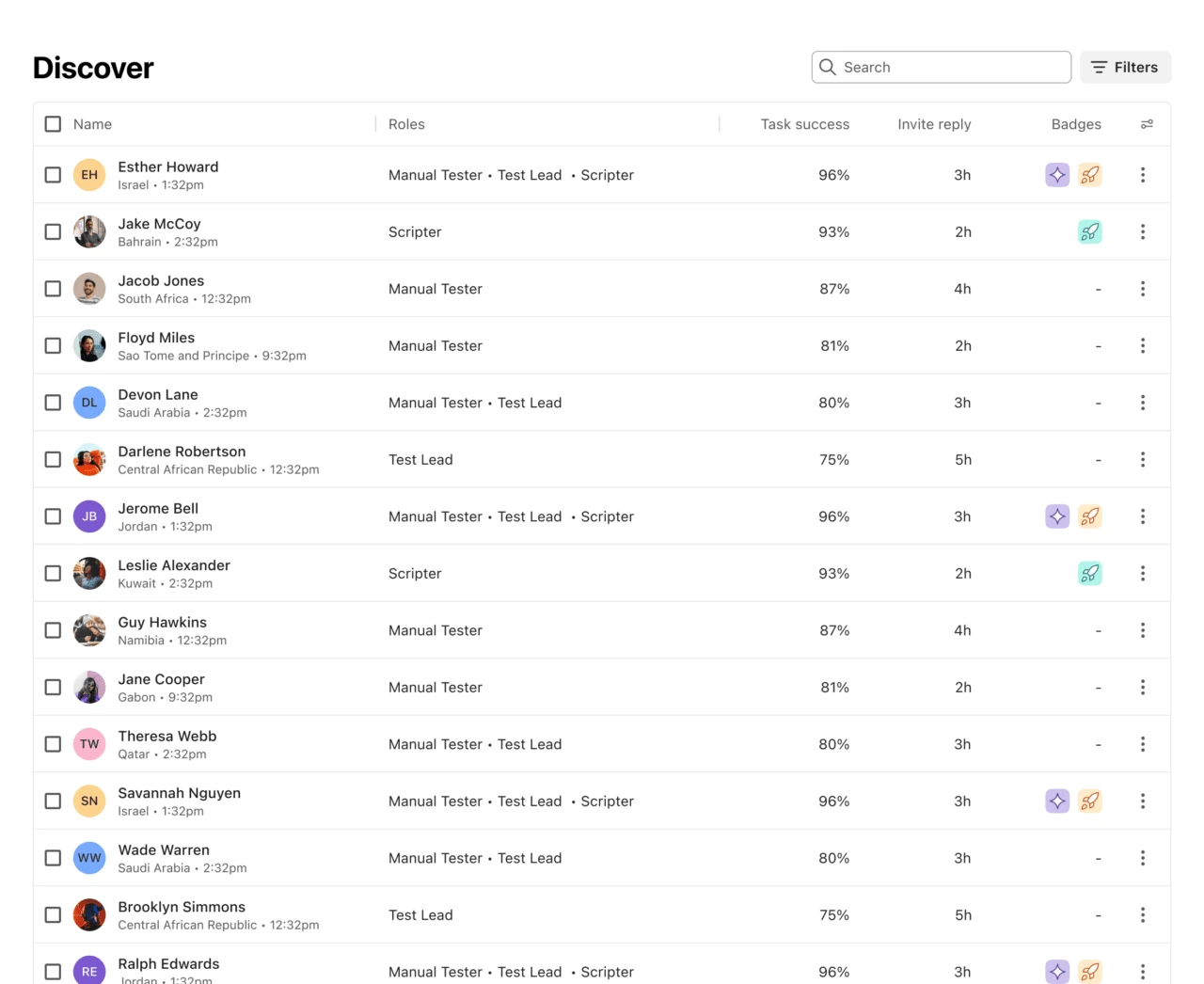Check Darlene Robertson's row checkbox

point(53,459)
